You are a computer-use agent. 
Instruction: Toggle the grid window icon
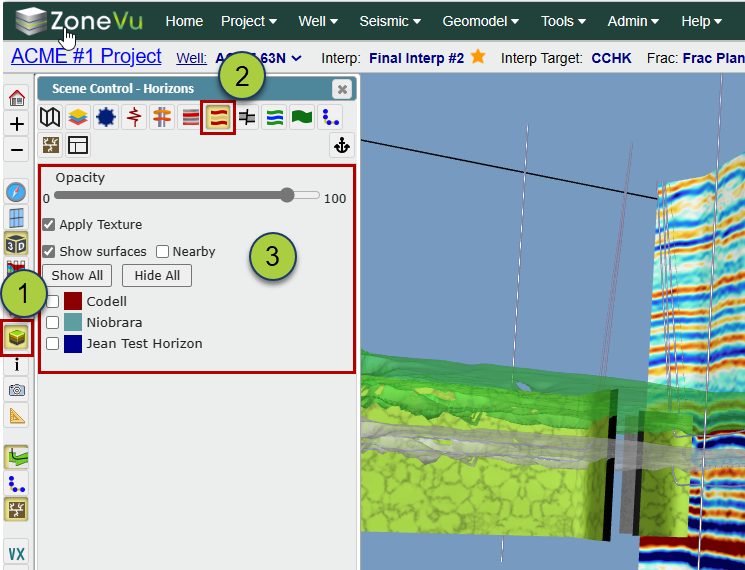[17, 218]
